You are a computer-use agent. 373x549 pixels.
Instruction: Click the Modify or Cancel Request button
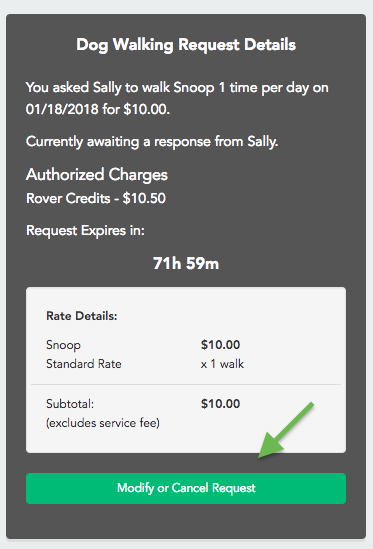[186, 488]
